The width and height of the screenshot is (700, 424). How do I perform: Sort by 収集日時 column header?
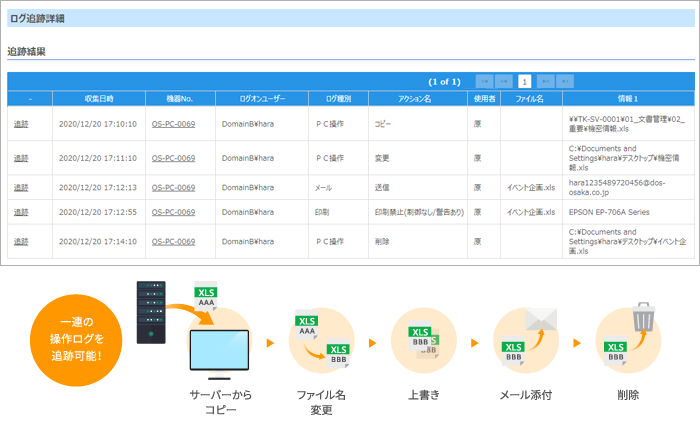99,99
